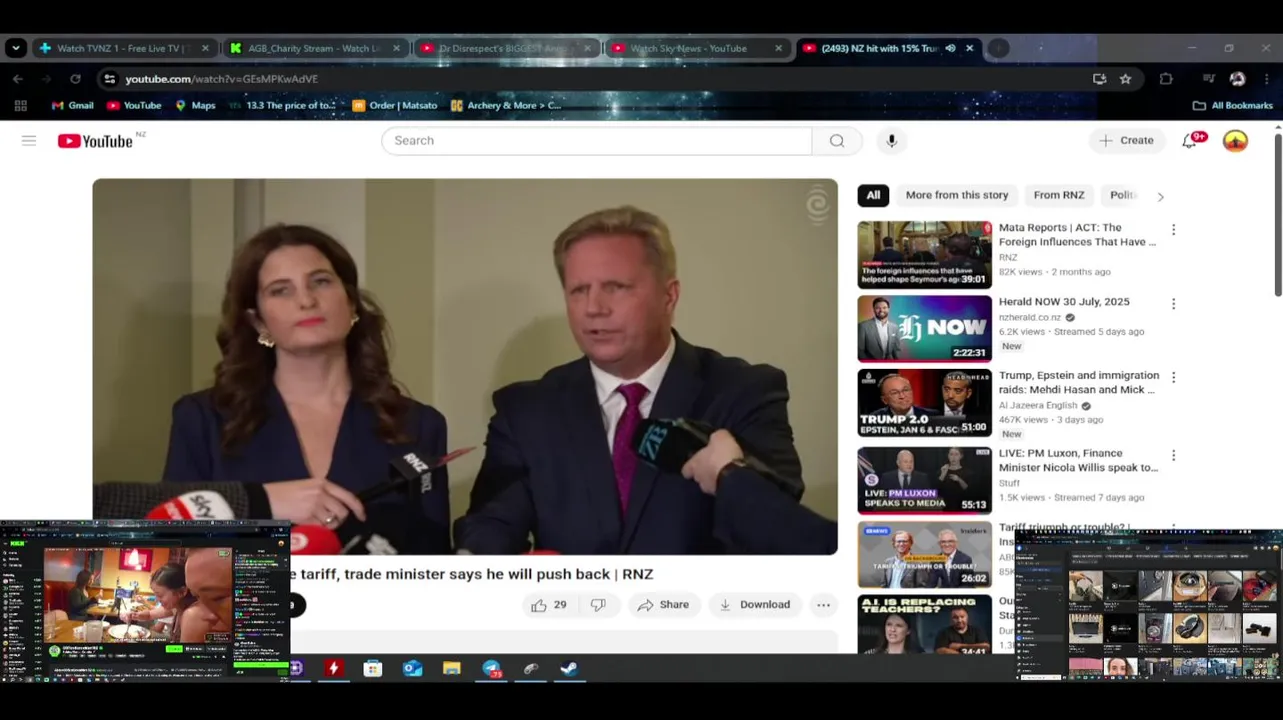Open YouTube bookmark in bookmarks bar
The image size is (1283, 720).
point(134,105)
